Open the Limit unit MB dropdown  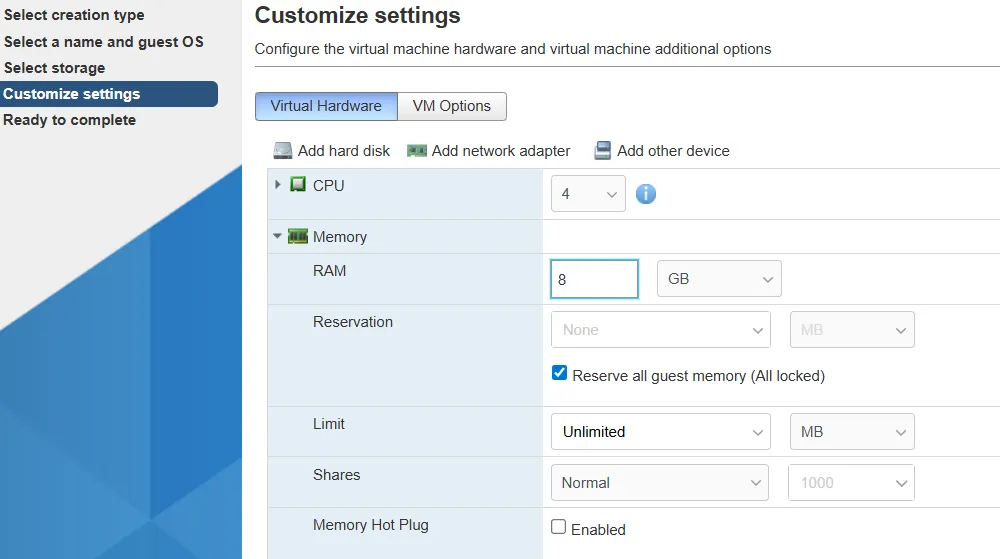[x=852, y=432]
